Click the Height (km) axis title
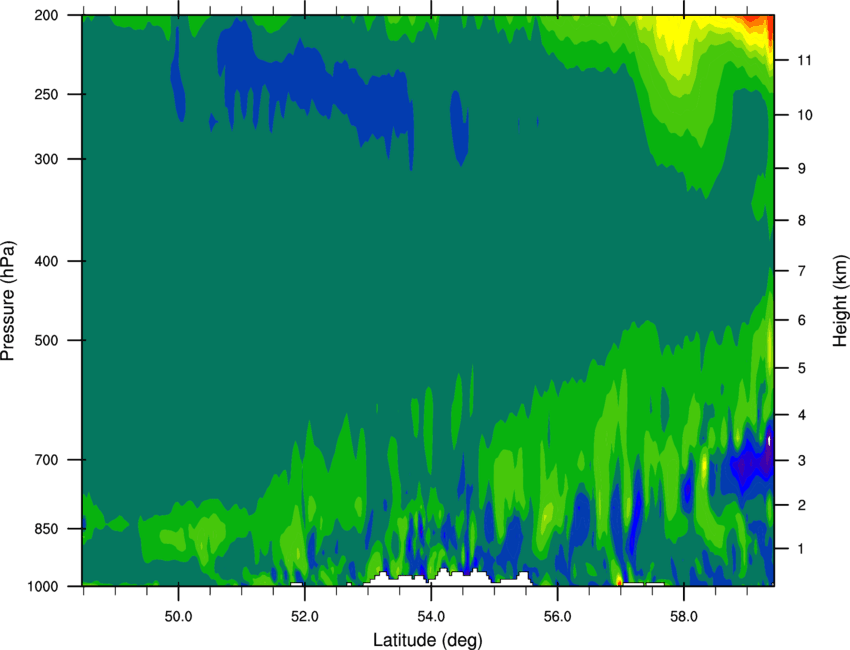 (x=840, y=300)
